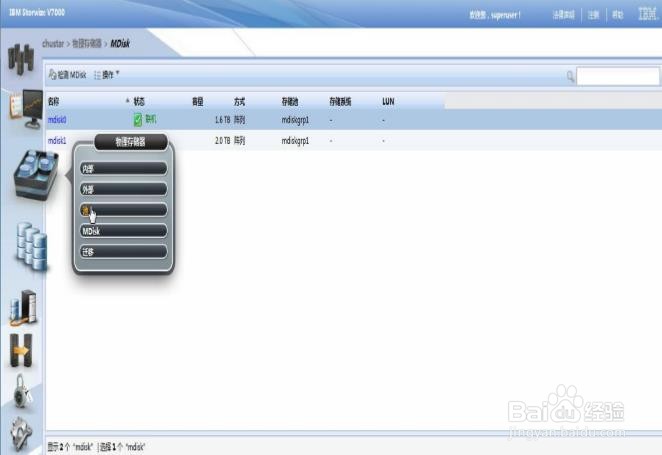Viewport: 662px width, 455px height.
Task: Open the mdisk1 link
Action: point(57,141)
